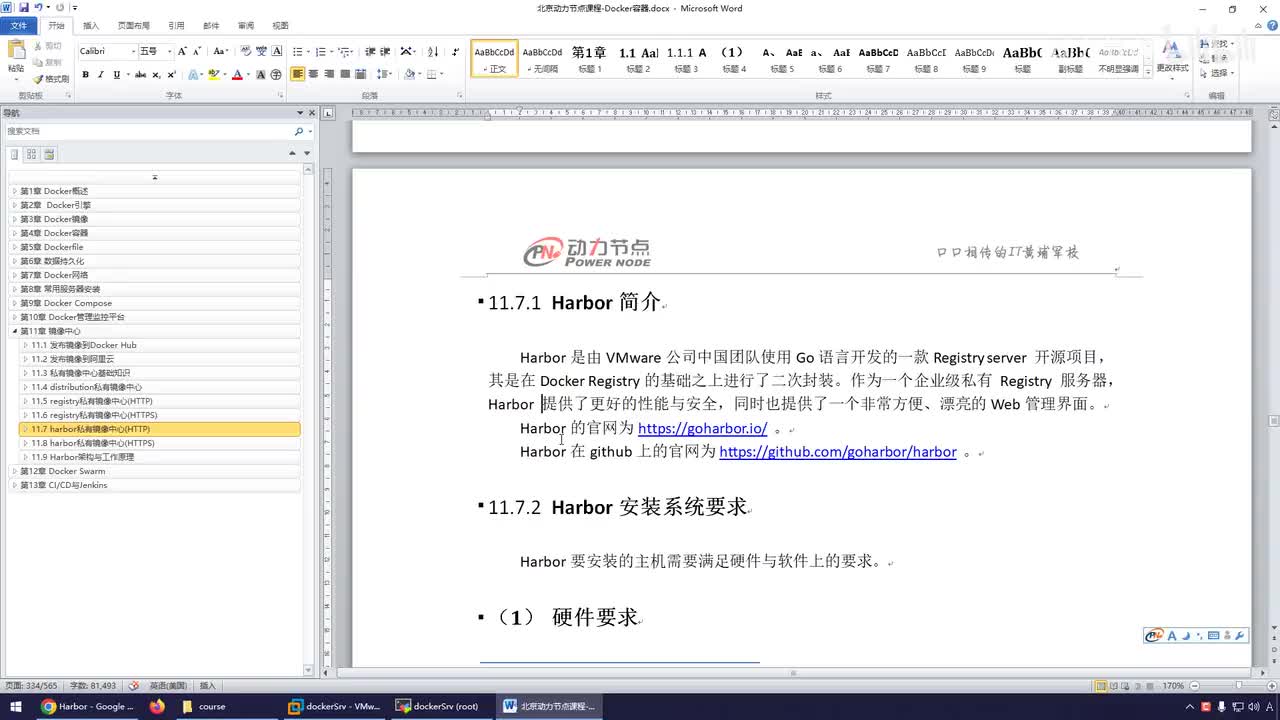Open Firefox from the taskbar
1280x720 pixels.
click(x=157, y=706)
